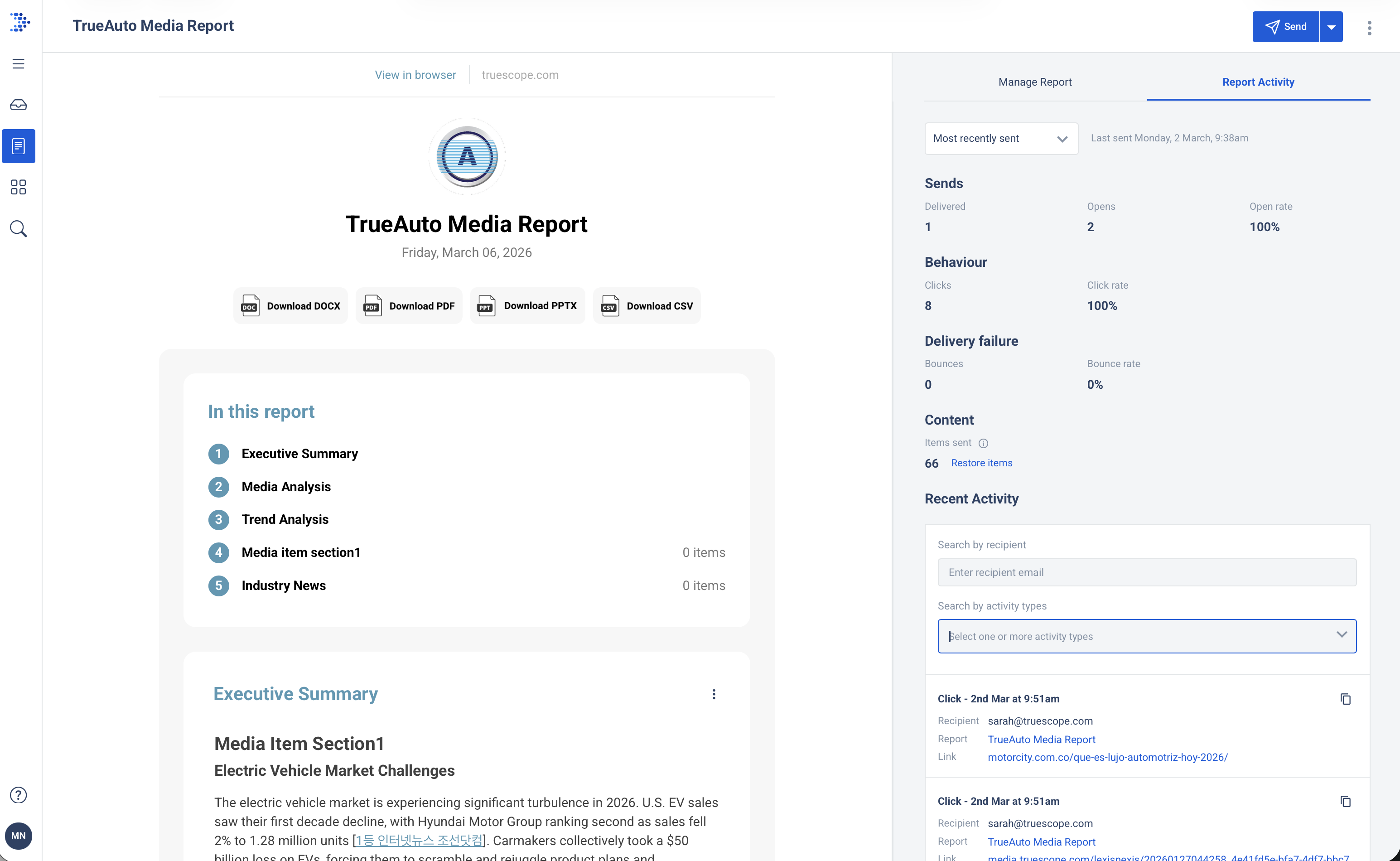The width and height of the screenshot is (1400, 861).
Task: Open the Most recently sent dropdown
Action: [x=1001, y=138]
